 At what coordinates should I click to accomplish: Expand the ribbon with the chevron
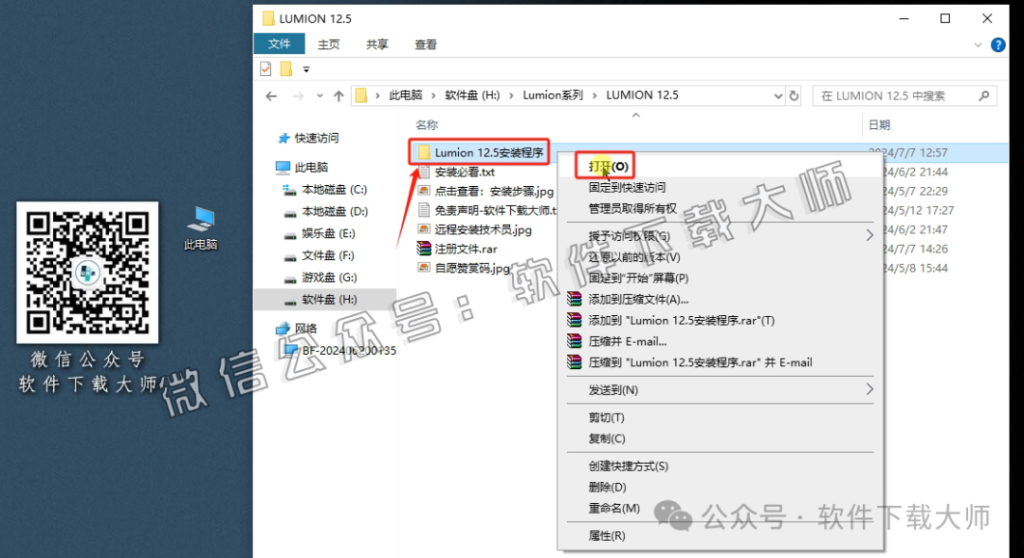pos(978,45)
